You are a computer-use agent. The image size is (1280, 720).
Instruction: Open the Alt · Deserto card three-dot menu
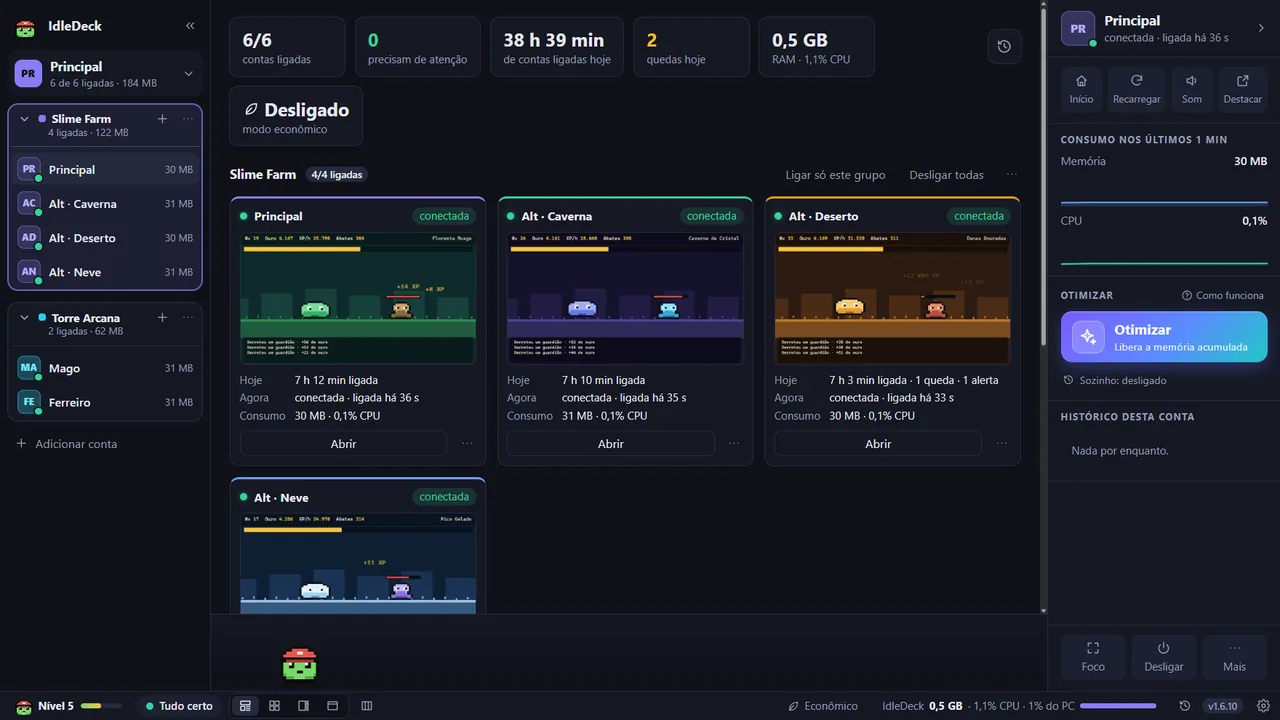click(x=1001, y=443)
